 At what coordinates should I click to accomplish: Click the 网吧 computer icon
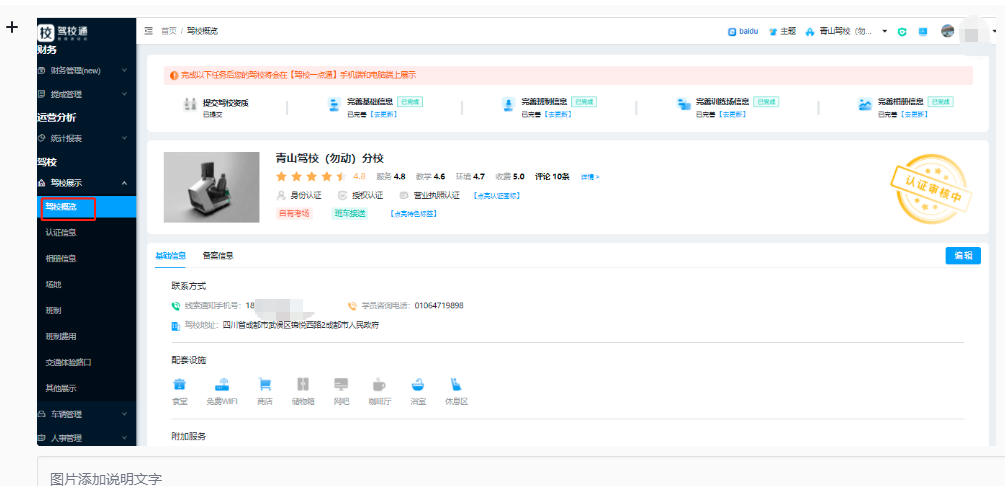[341, 385]
